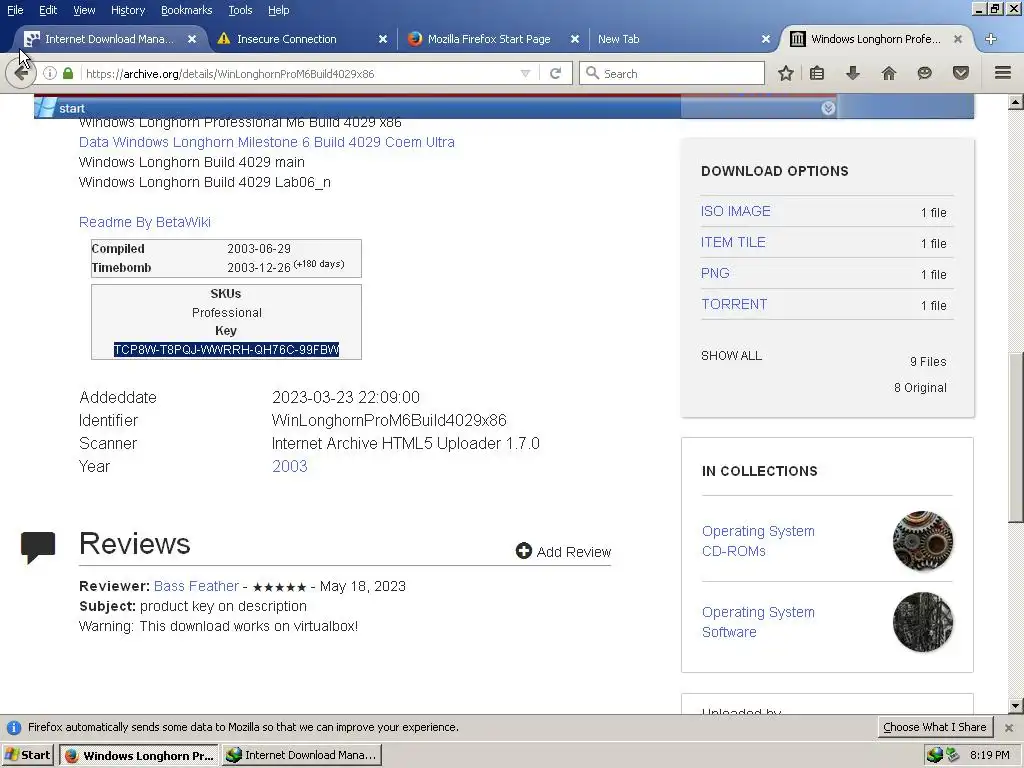Click the notification bar info icon
1024x768 pixels.
click(14, 728)
